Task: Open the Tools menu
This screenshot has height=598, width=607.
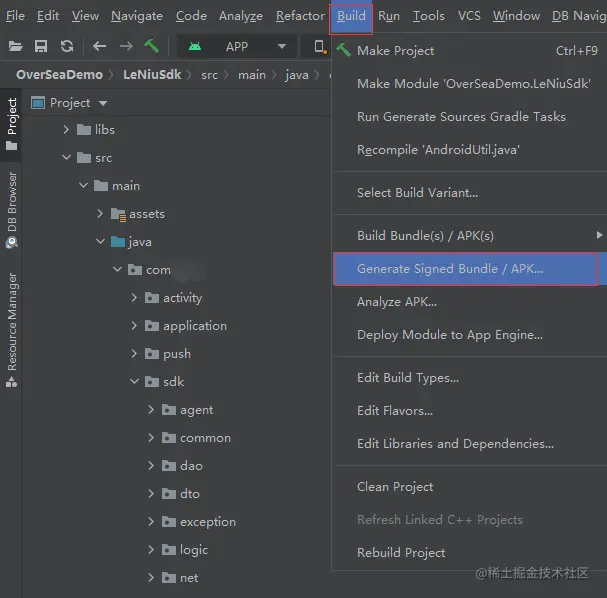Action: click(429, 16)
